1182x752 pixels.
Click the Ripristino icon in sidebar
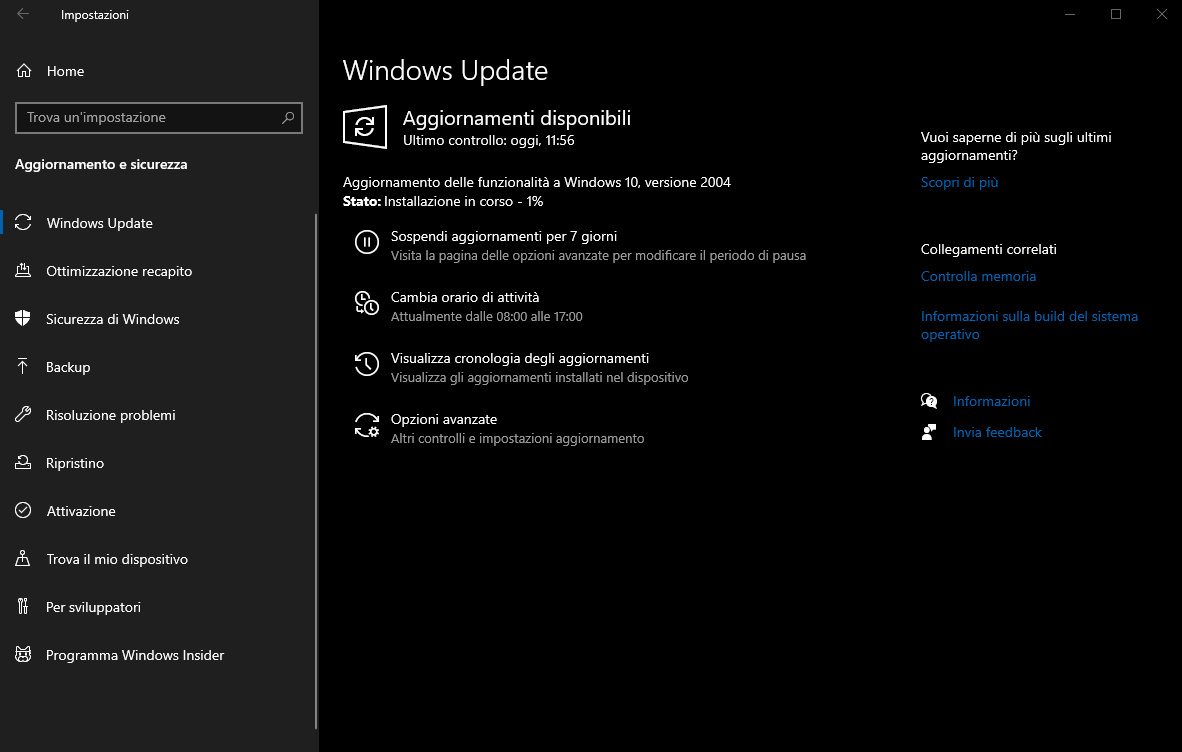[x=23, y=463]
